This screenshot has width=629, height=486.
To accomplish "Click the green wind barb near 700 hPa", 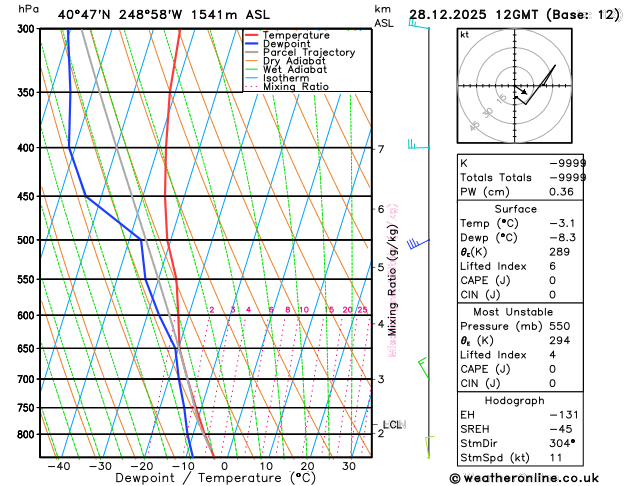I will pos(424,369).
